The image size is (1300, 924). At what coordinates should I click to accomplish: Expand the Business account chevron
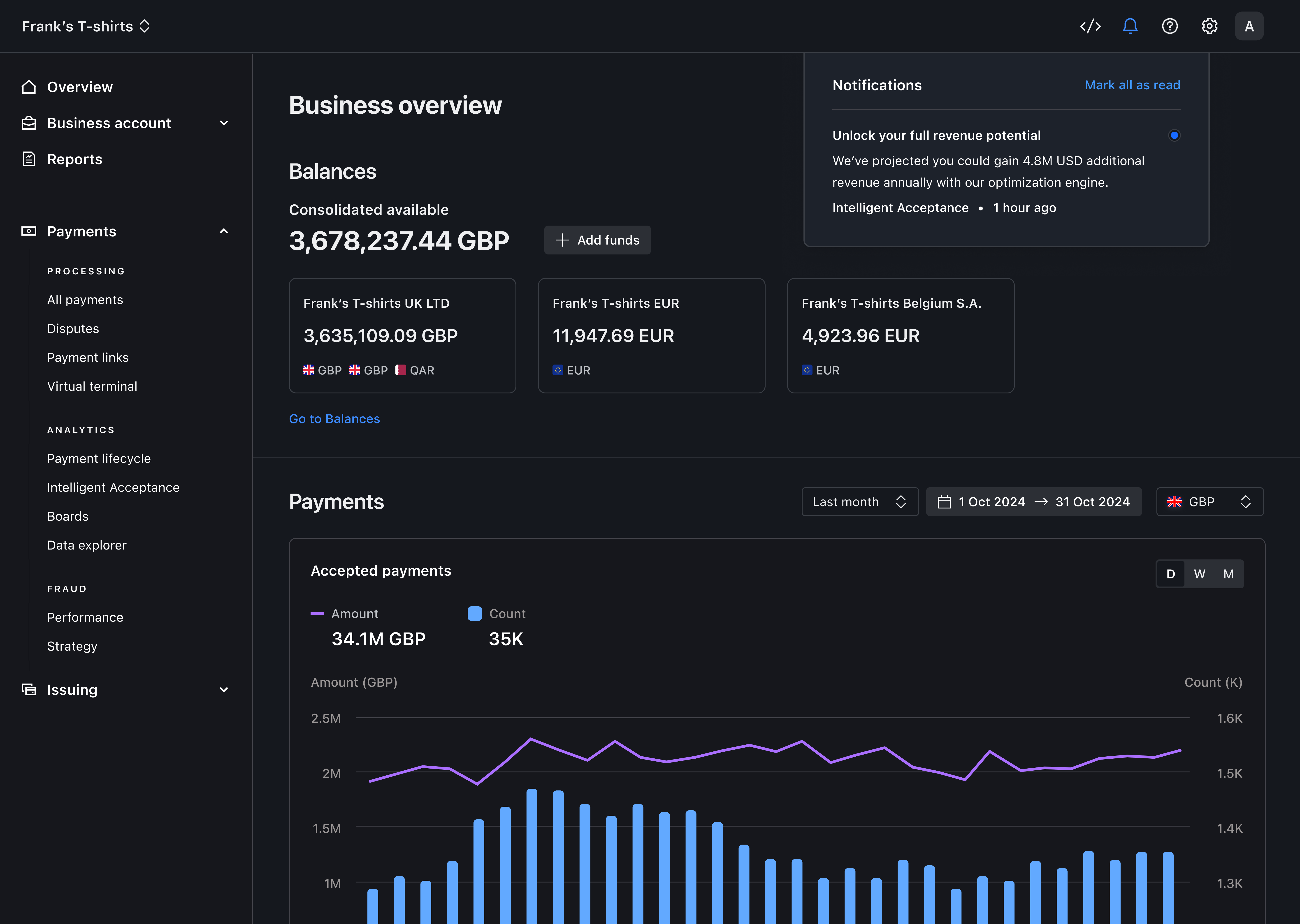pos(224,123)
